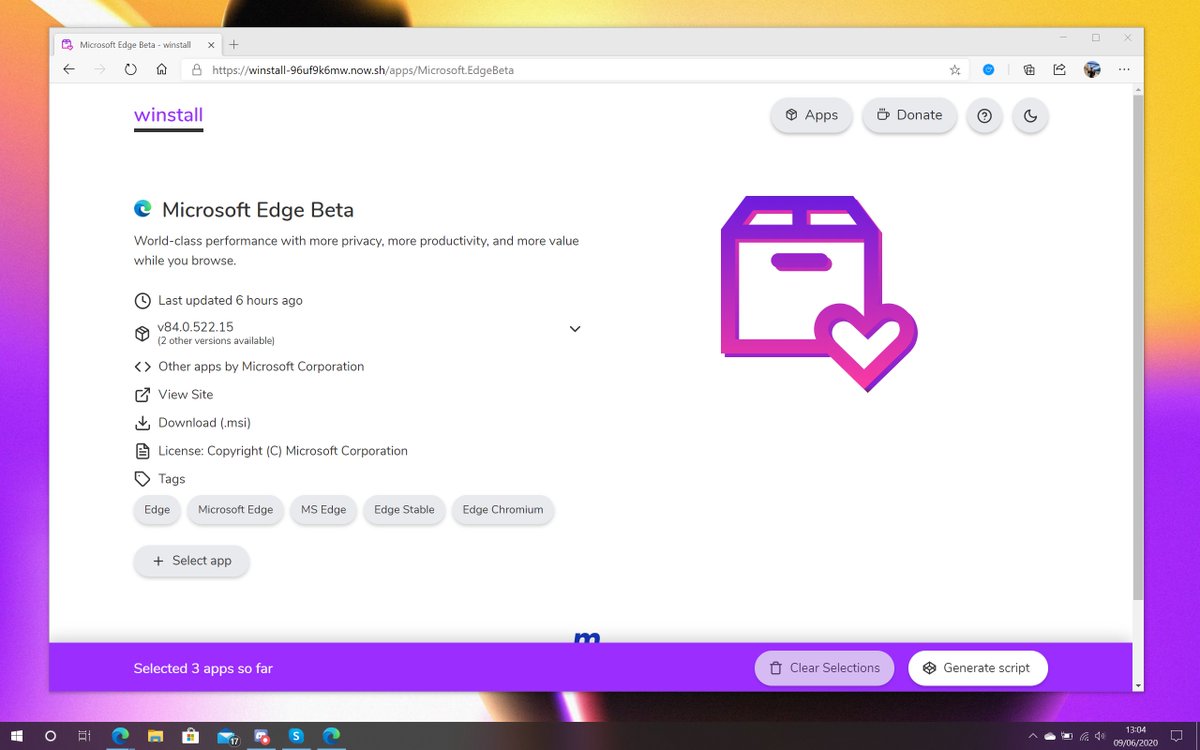The height and width of the screenshot is (750, 1200).
Task: Add page to favorites with the star icon
Action: 955,70
